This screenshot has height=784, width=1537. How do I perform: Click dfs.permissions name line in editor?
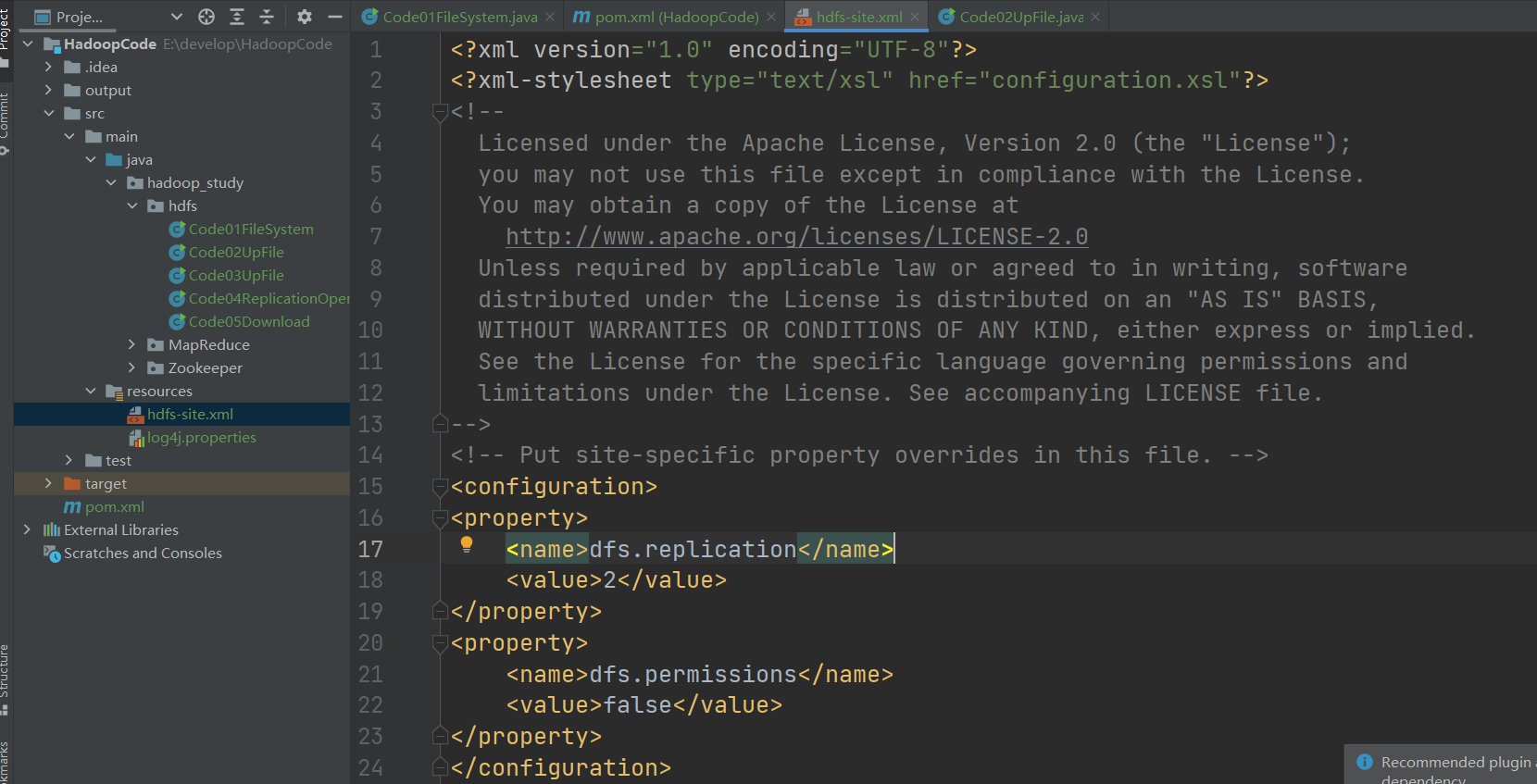coord(700,674)
